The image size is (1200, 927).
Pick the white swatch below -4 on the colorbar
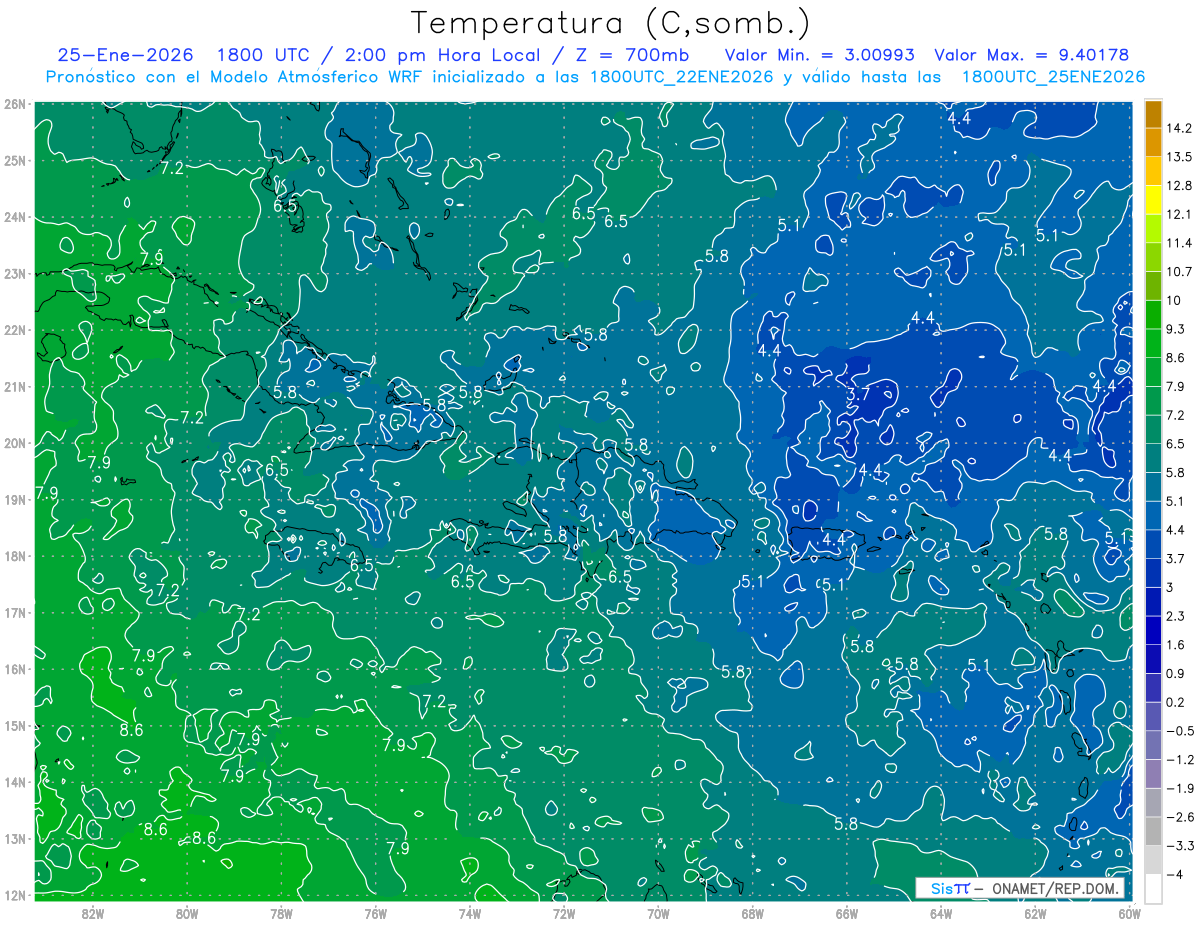click(1153, 888)
